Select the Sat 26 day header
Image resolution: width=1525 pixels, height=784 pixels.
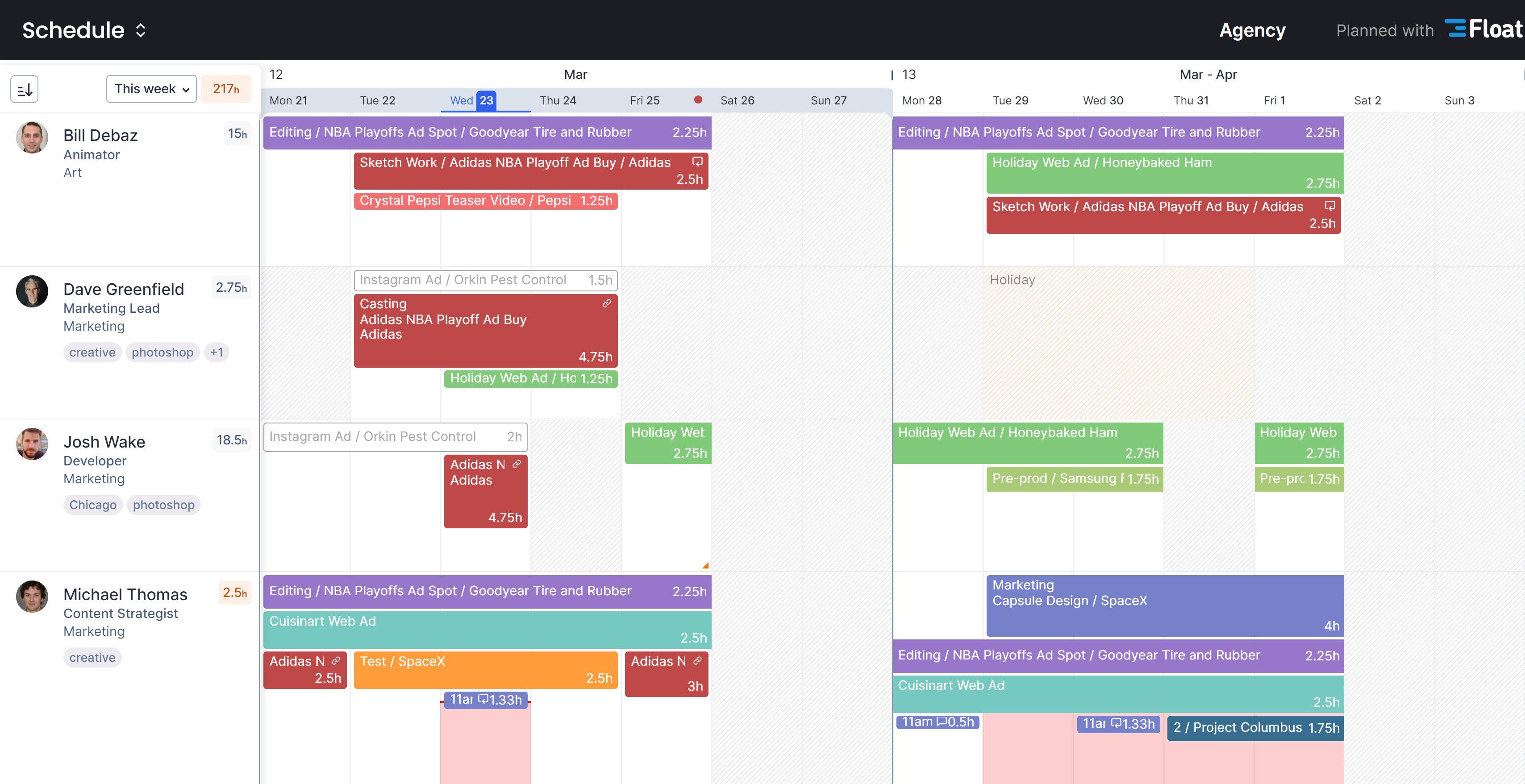(x=737, y=100)
